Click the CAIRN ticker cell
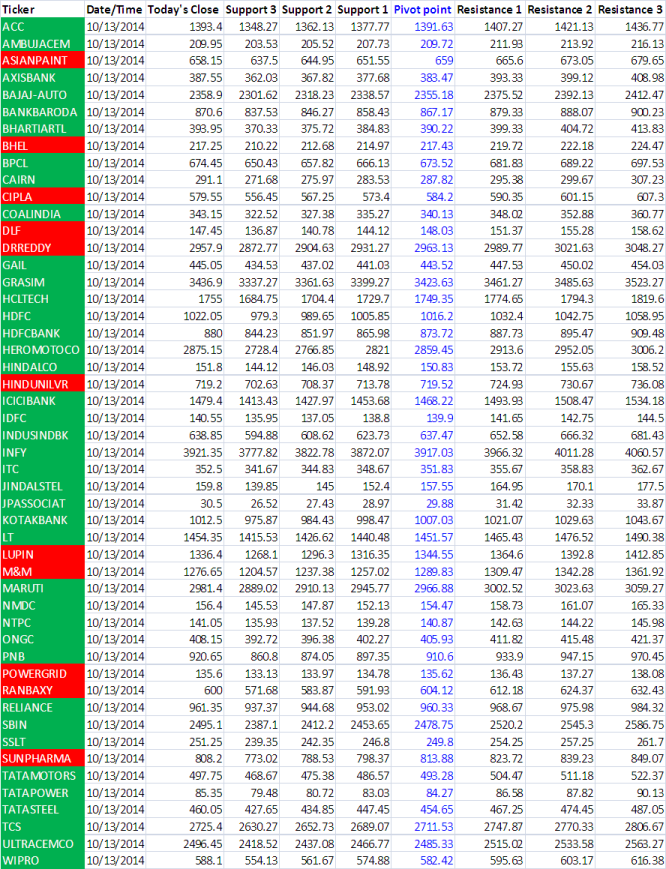Image resolution: width=666 pixels, height=869 pixels. (x=43, y=180)
